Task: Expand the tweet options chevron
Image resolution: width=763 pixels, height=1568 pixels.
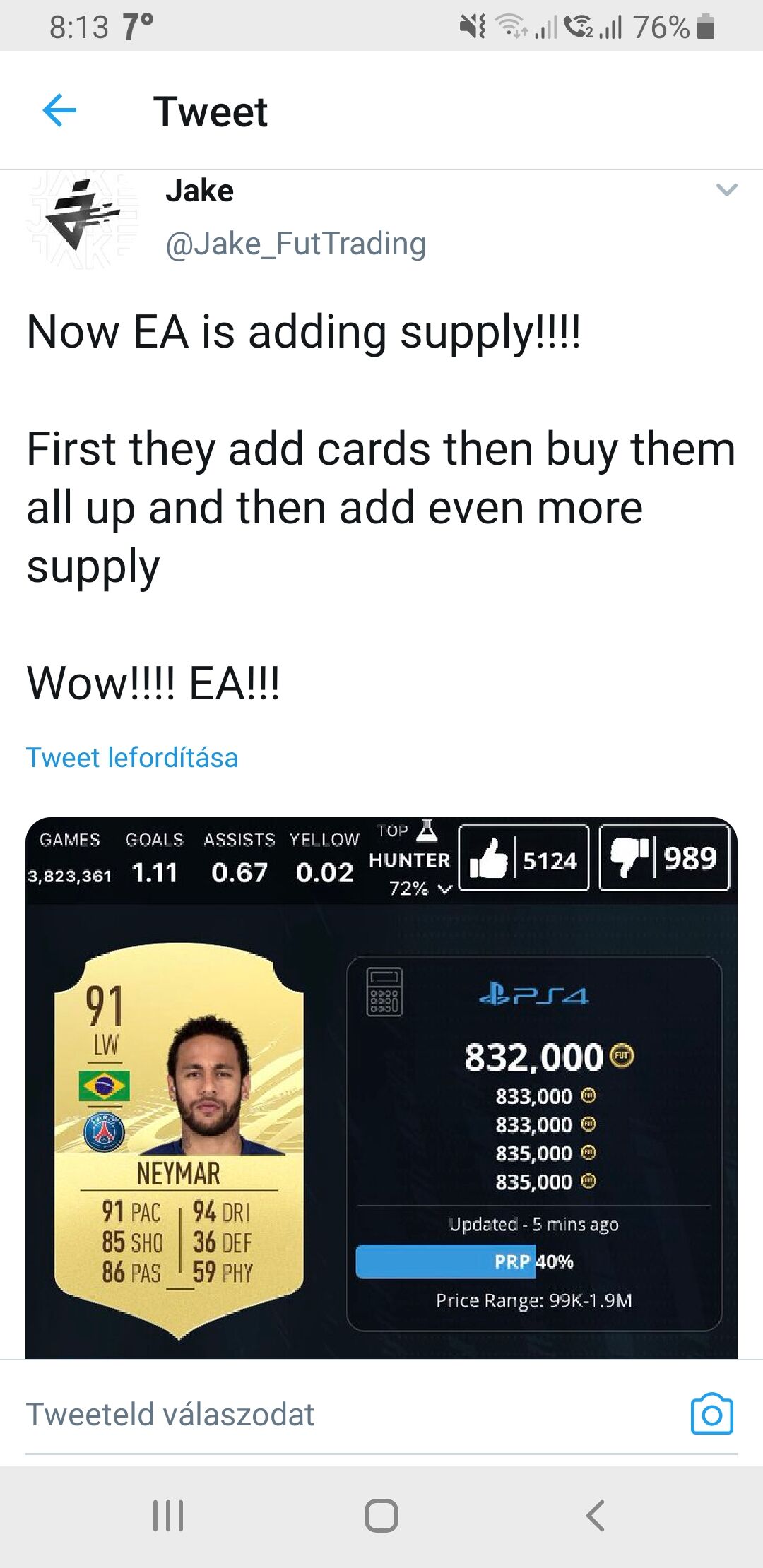Action: 726,190
